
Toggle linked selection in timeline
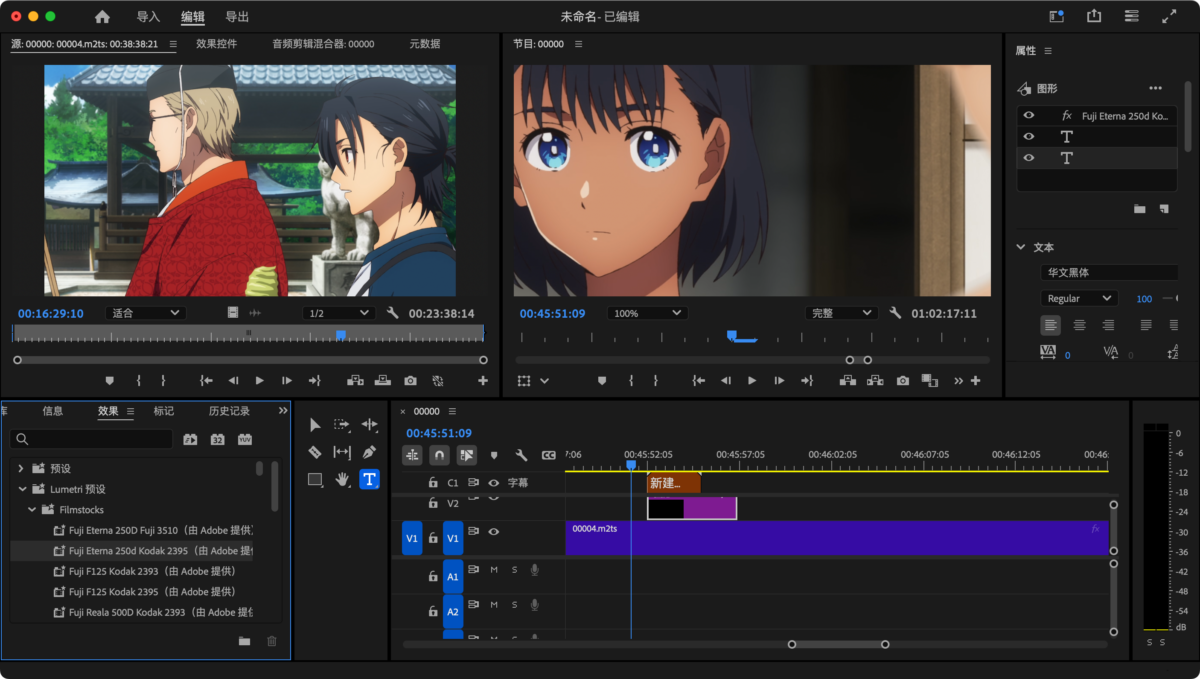click(x=466, y=455)
